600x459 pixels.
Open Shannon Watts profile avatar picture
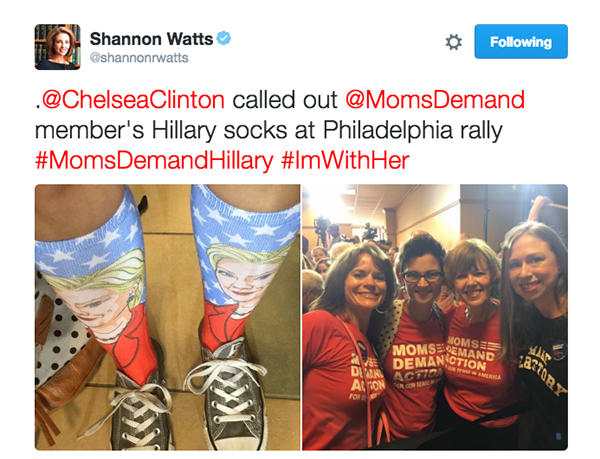pyautogui.click(x=58, y=47)
